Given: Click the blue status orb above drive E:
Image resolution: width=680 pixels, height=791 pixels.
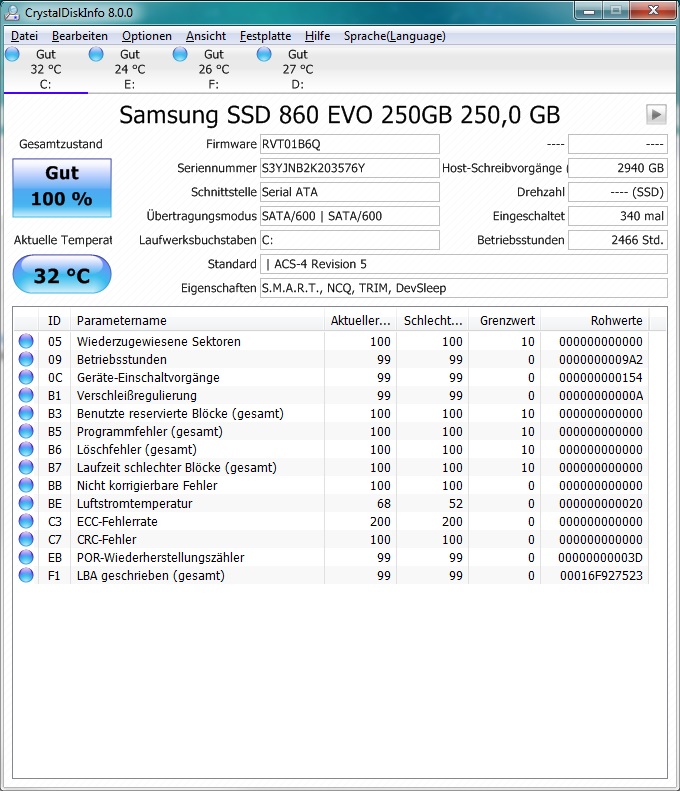Looking at the screenshot, I should tap(96, 54).
